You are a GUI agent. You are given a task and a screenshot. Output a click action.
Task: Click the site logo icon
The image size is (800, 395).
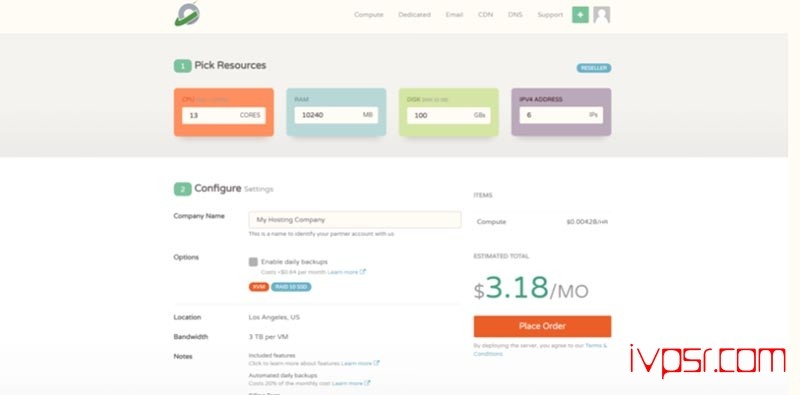187,14
